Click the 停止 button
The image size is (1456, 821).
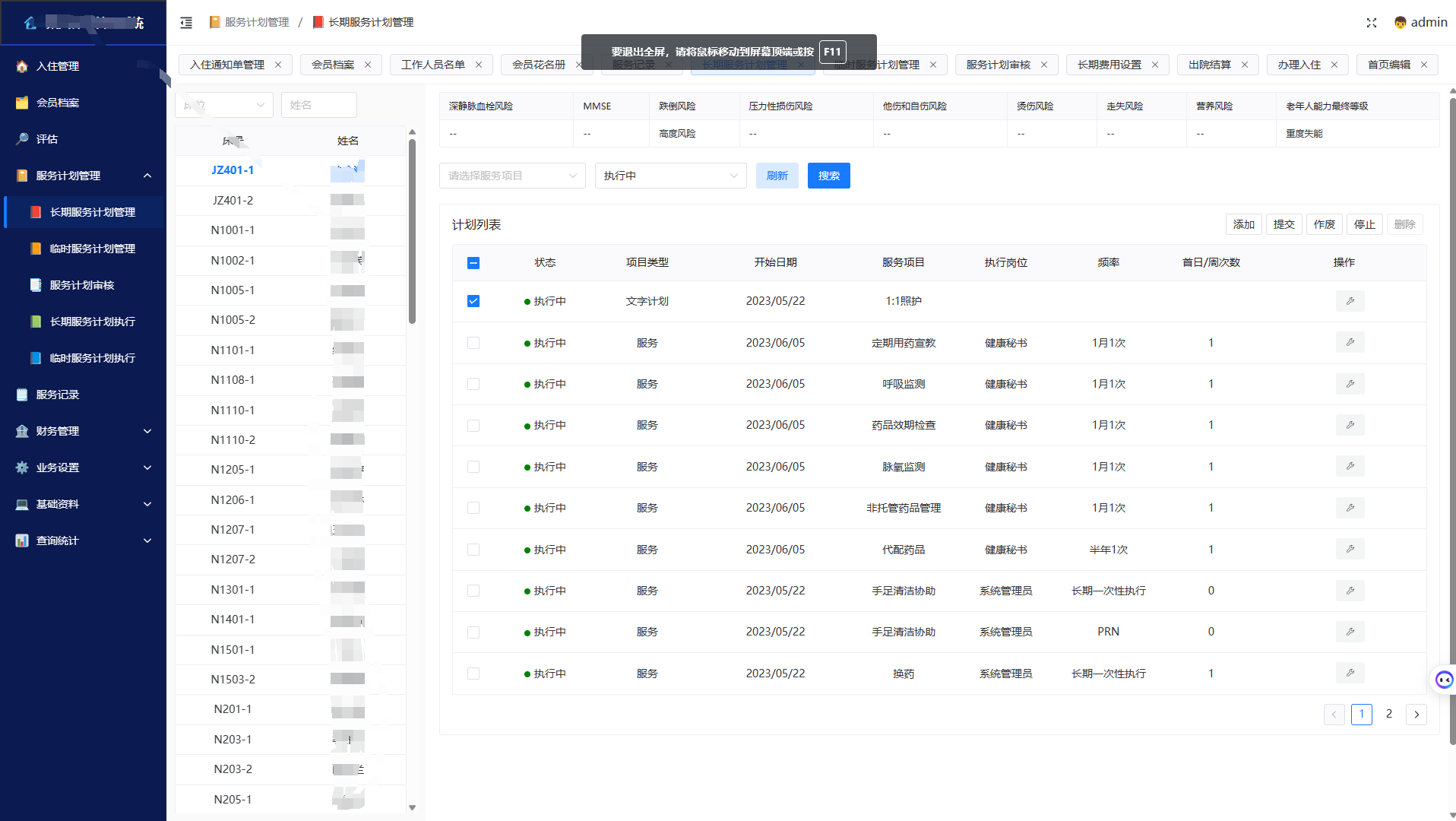coord(1364,224)
